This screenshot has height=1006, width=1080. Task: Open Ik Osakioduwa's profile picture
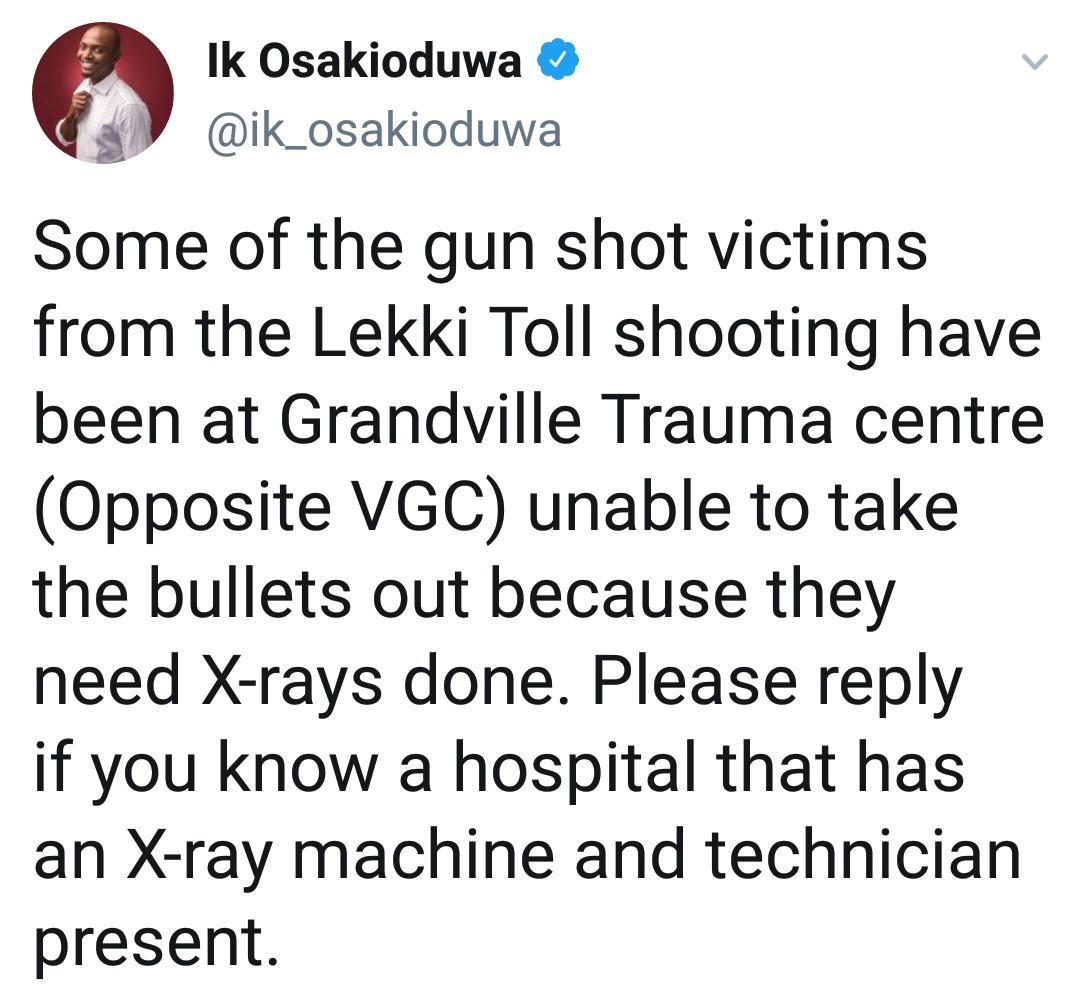tap(103, 93)
